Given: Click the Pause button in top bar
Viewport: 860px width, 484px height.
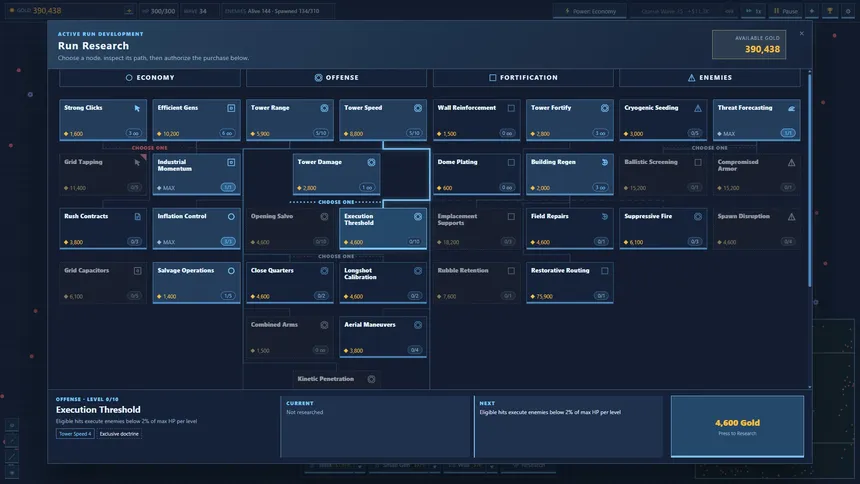Looking at the screenshot, I should (x=785, y=11).
